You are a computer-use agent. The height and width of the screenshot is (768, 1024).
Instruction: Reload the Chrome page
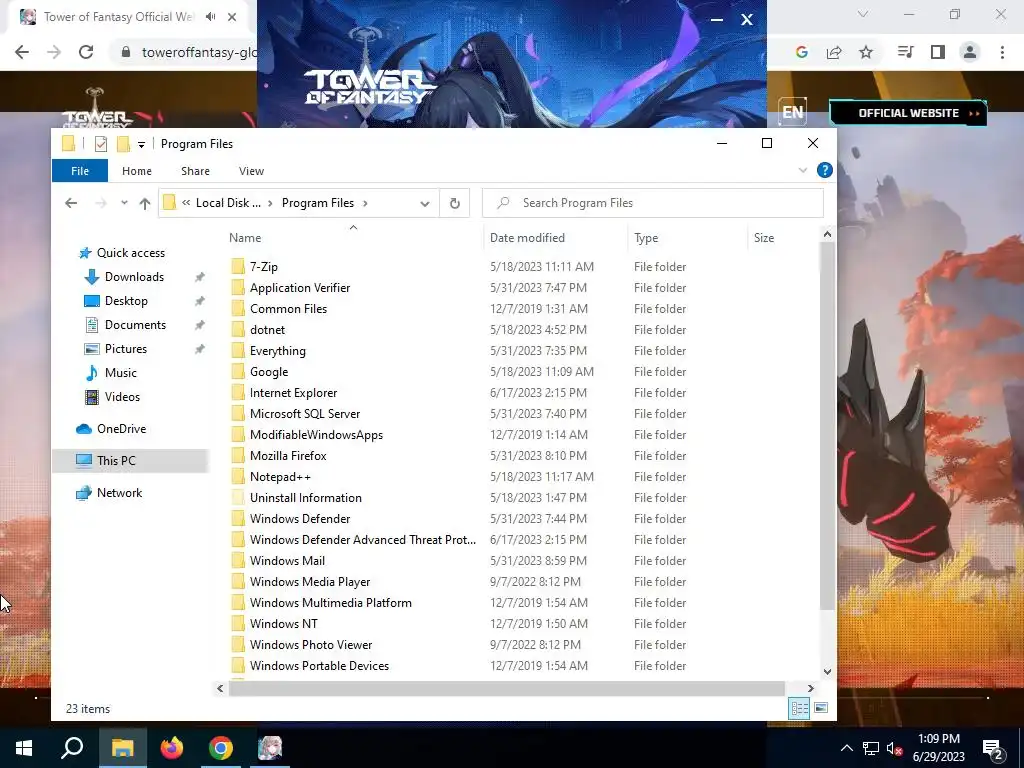[x=86, y=52]
